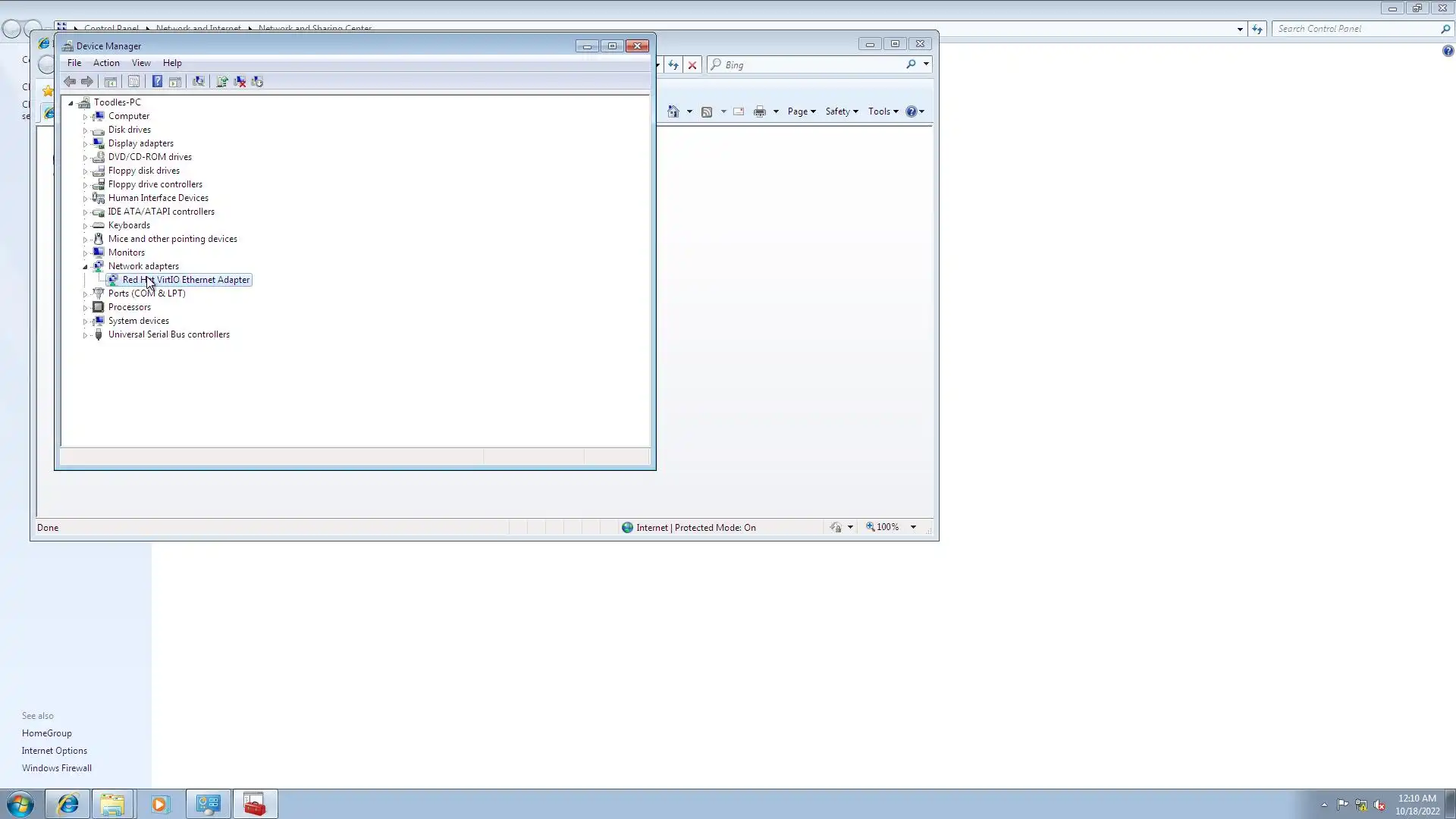Open the Safety dropdown menu
1456x819 pixels.
(x=841, y=111)
